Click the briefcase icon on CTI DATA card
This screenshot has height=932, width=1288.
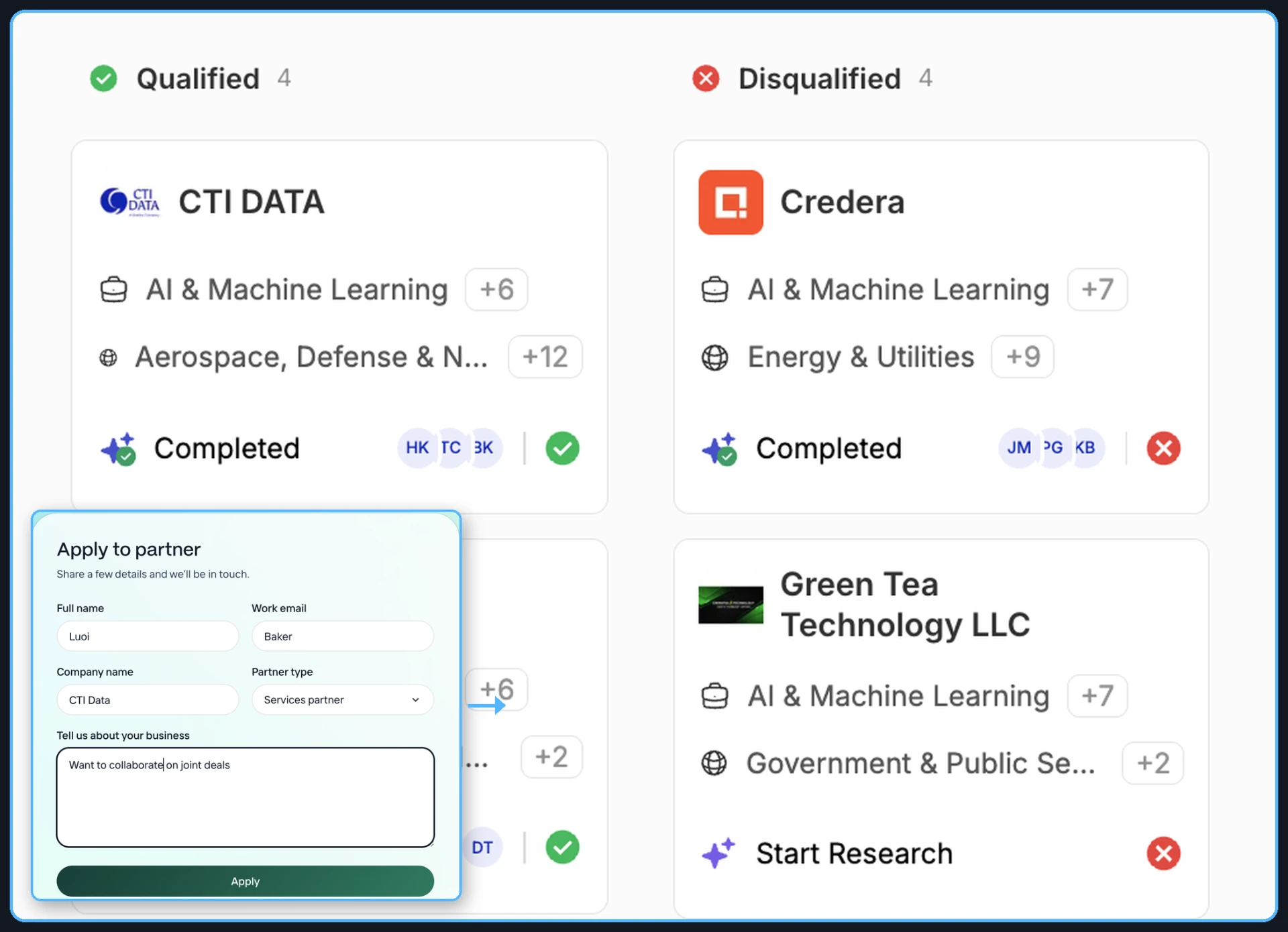click(113, 290)
